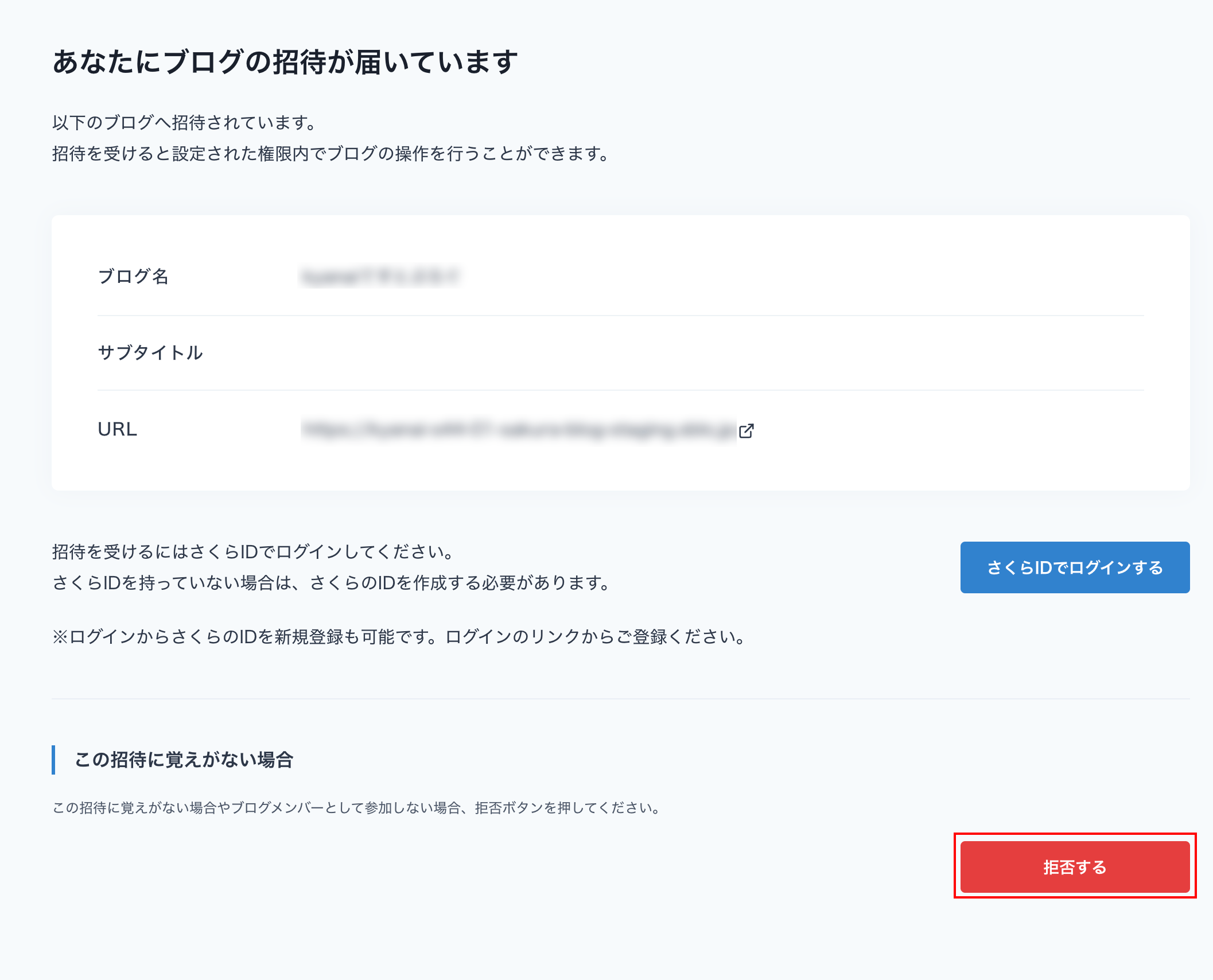This screenshot has width=1213, height=980.
Task: Open the blurred blog URL link
Action: [519, 430]
